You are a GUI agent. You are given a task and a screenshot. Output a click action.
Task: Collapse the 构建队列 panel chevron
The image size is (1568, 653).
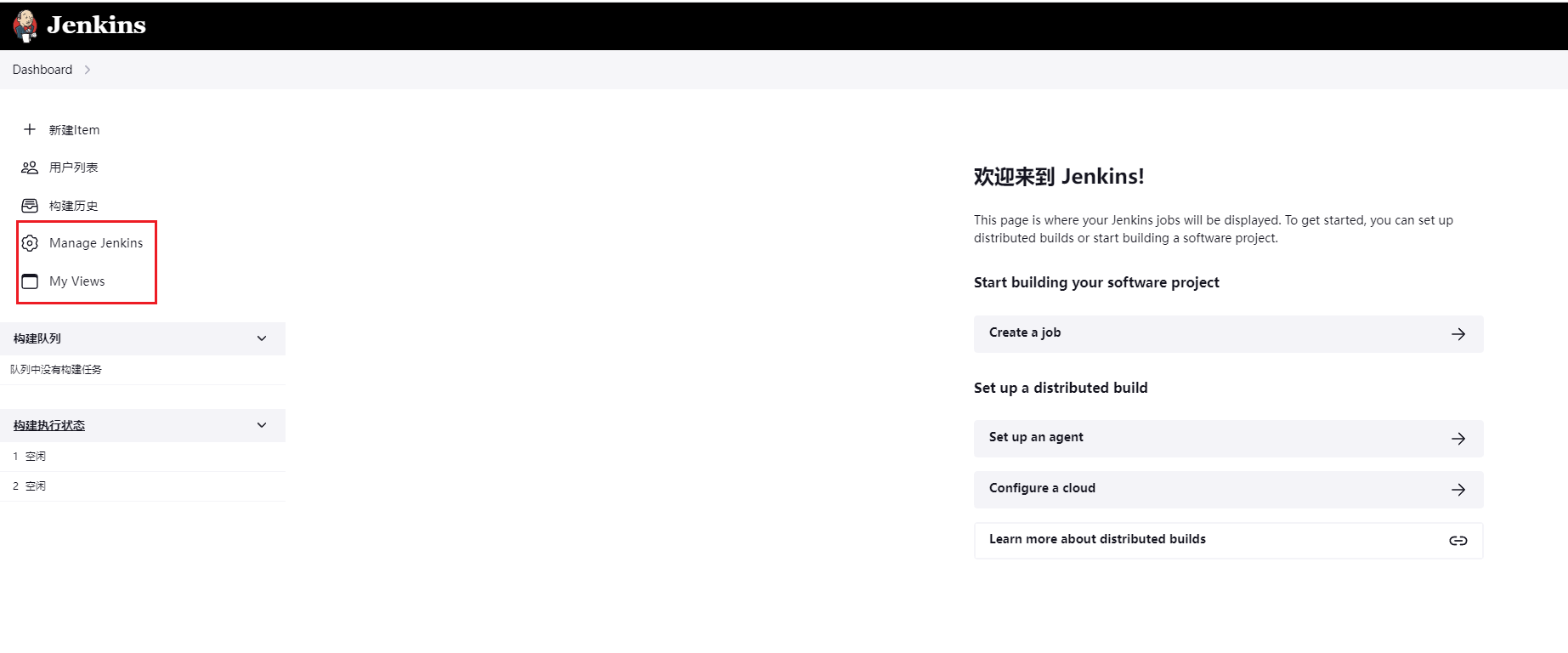click(x=262, y=338)
